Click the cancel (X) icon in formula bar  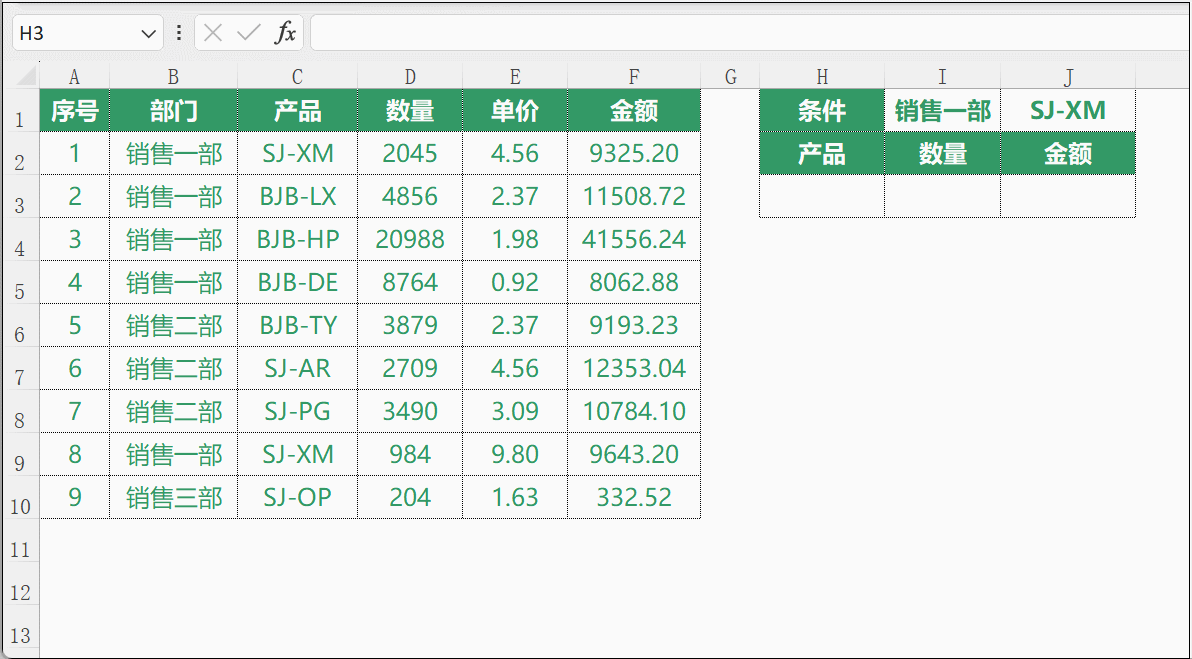(213, 33)
